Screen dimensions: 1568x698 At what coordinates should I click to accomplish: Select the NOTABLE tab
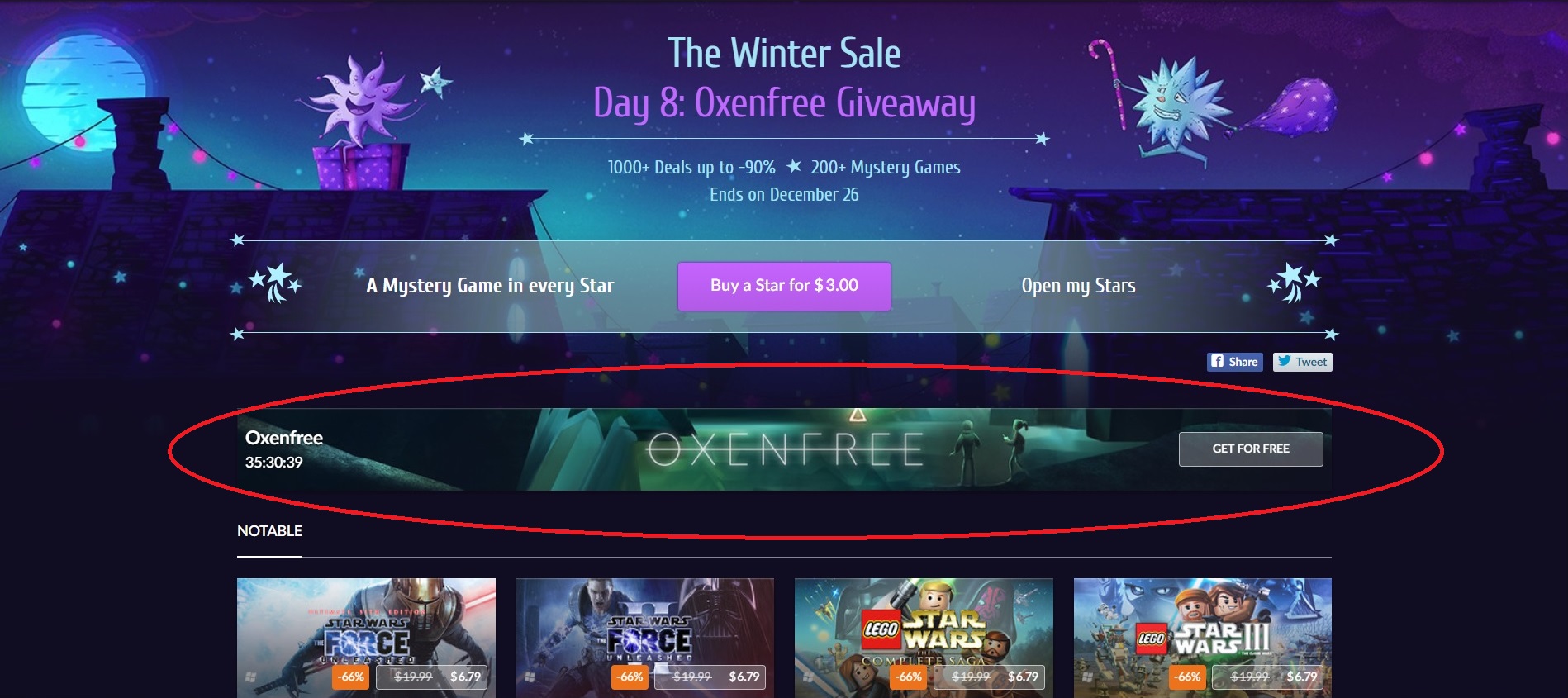click(x=269, y=531)
